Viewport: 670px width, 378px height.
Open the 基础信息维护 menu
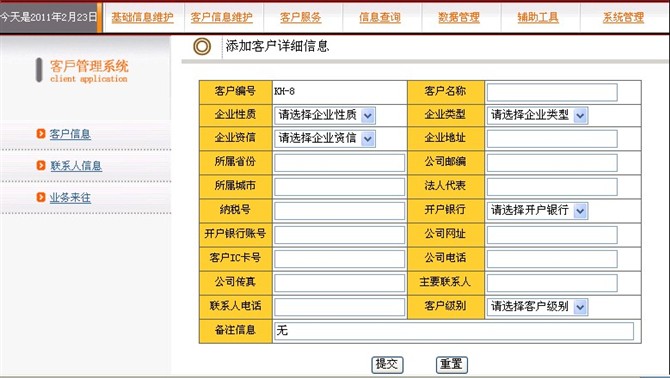point(143,18)
